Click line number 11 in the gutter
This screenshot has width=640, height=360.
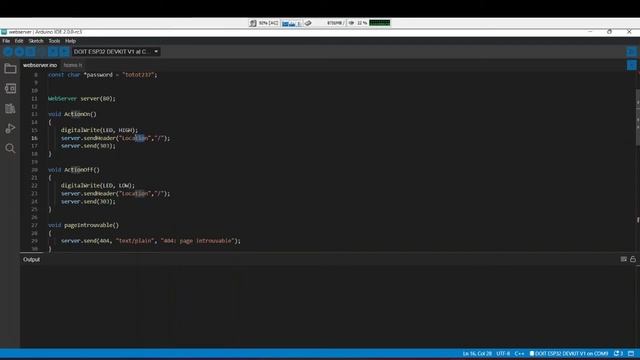tap(34, 98)
